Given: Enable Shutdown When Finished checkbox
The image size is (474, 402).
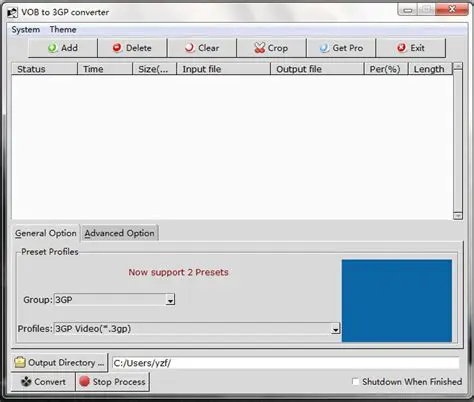Looking at the screenshot, I should 356,381.
